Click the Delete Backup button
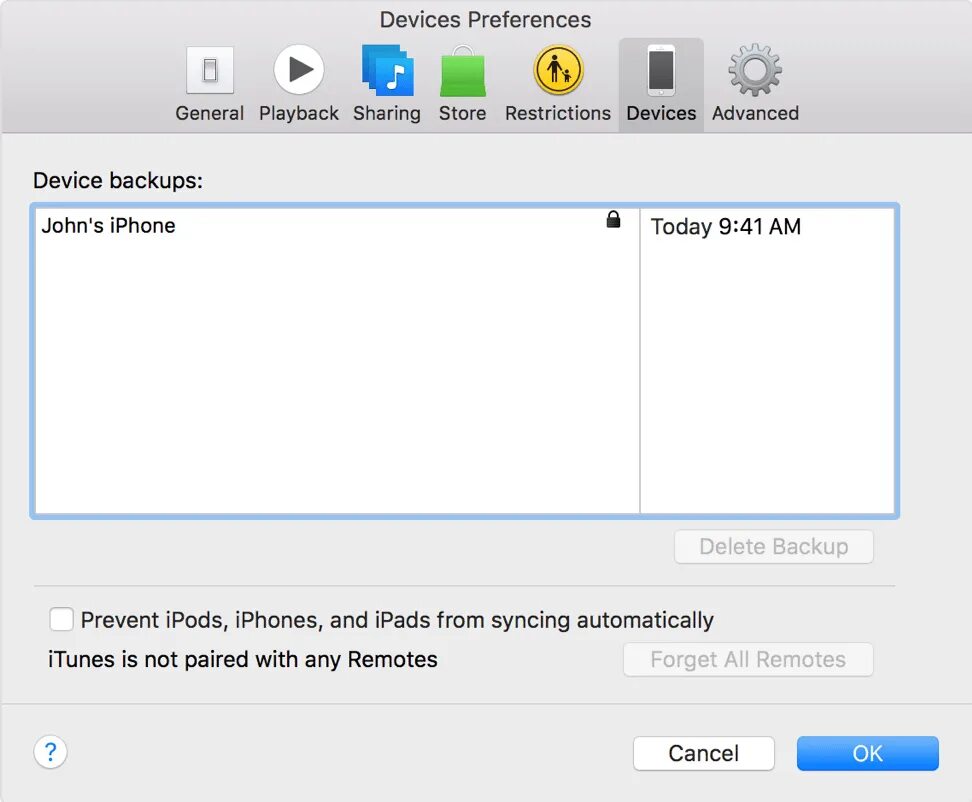The width and height of the screenshot is (972, 802). [x=773, y=546]
